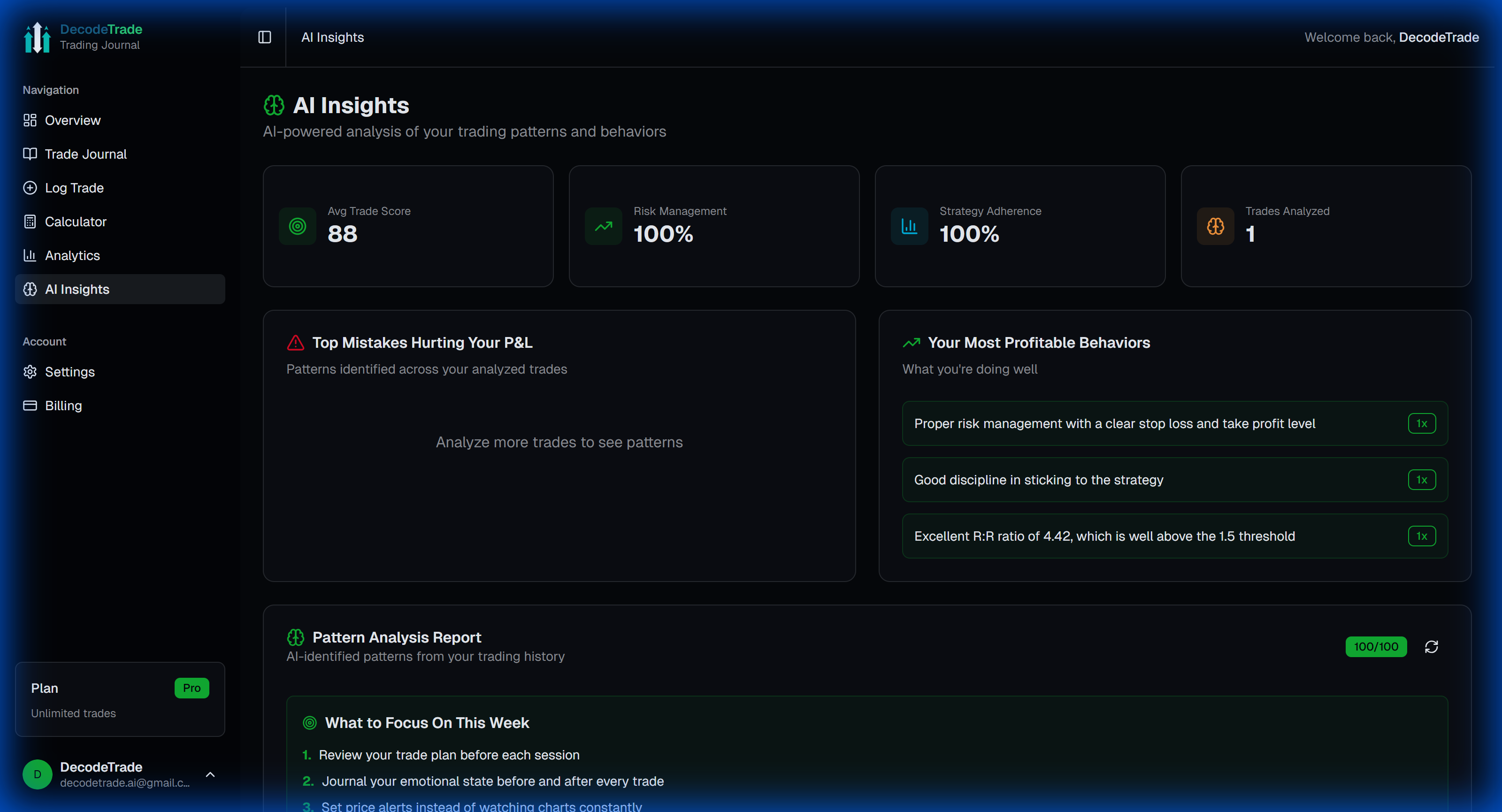Open the Billing page
The width and height of the screenshot is (1502, 812).
pos(63,406)
